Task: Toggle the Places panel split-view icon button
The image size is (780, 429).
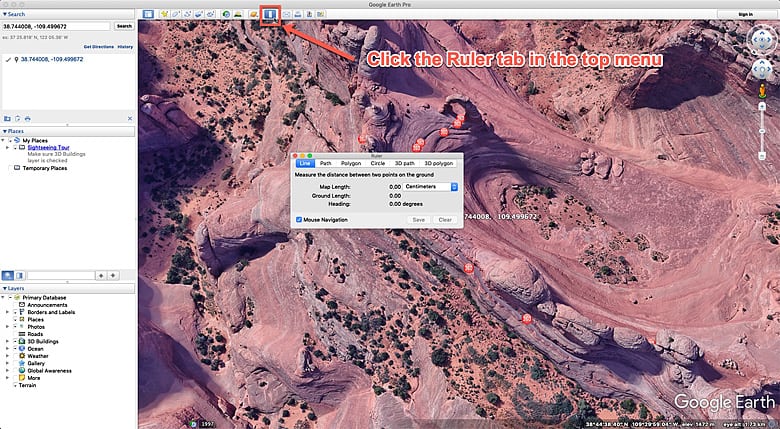Action: (19, 275)
